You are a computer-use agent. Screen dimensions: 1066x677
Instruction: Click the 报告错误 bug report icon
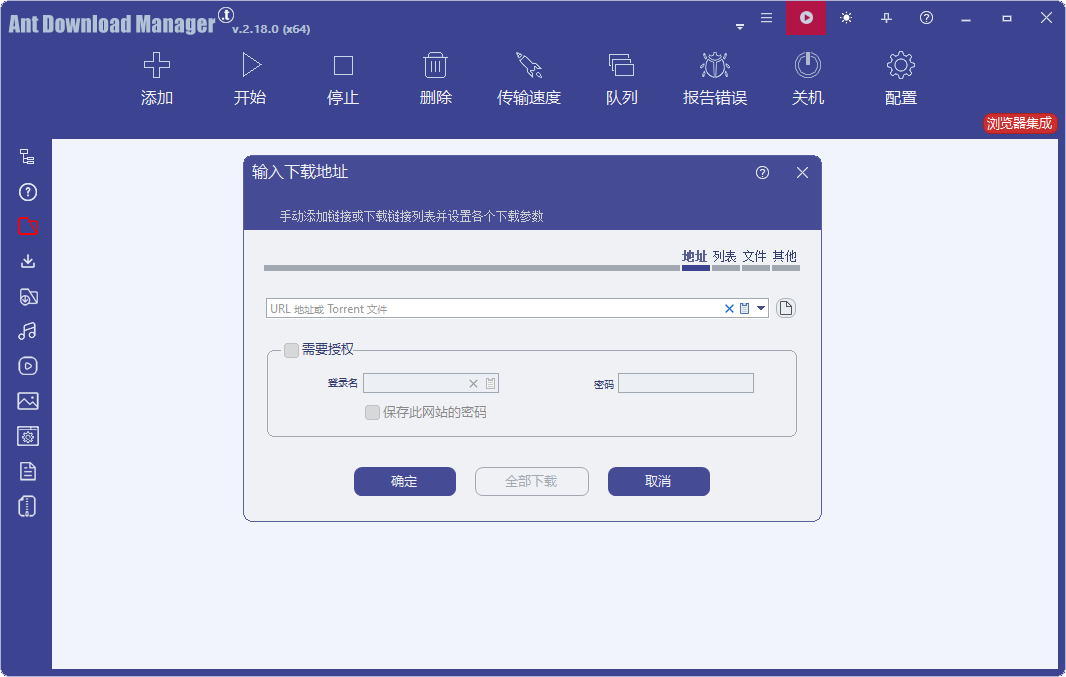pyautogui.click(x=715, y=65)
